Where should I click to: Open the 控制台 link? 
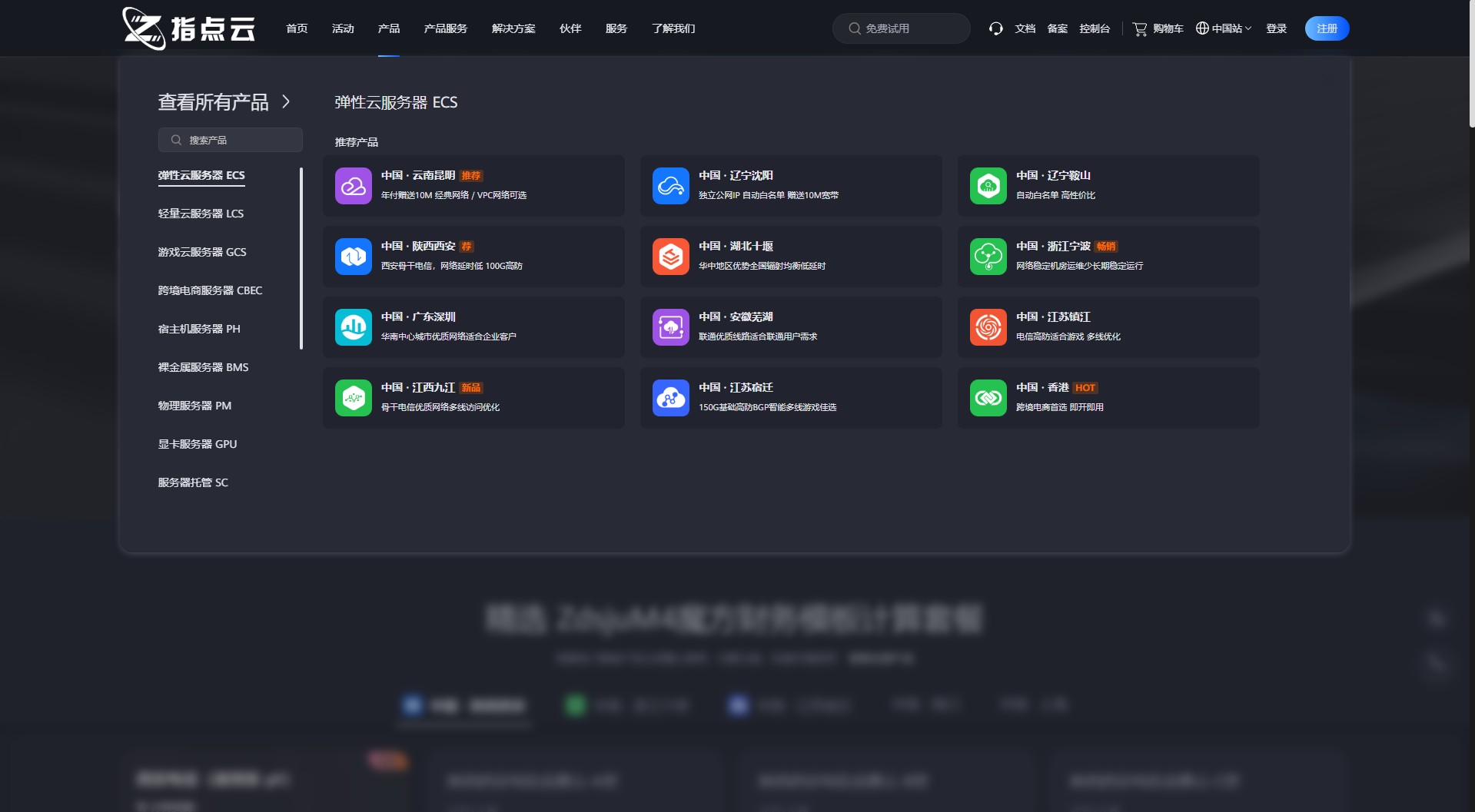pyautogui.click(x=1095, y=28)
